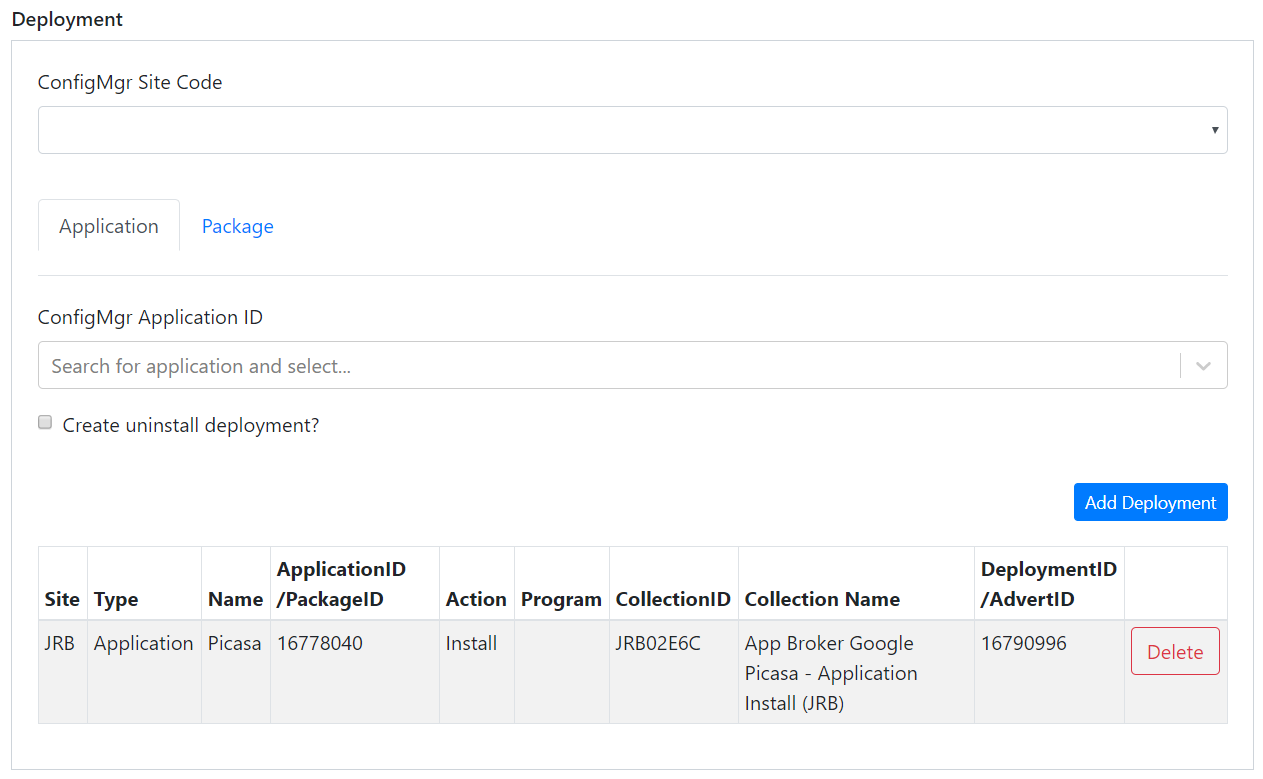Click the DeploymentID/AdvertID column header
This screenshot has height=779, width=1263.
[x=1048, y=584]
